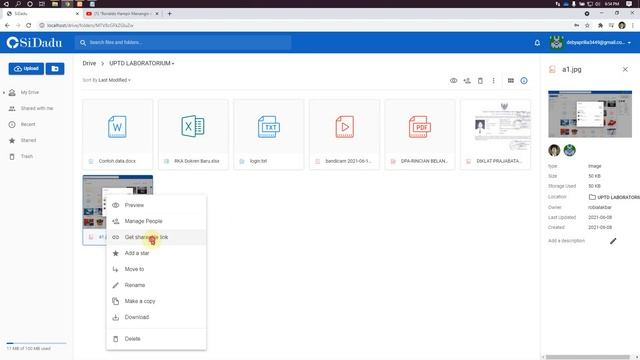The height and width of the screenshot is (360, 640).
Task: Select the DIKLAT PRAJABATA image file
Action: click(496, 134)
